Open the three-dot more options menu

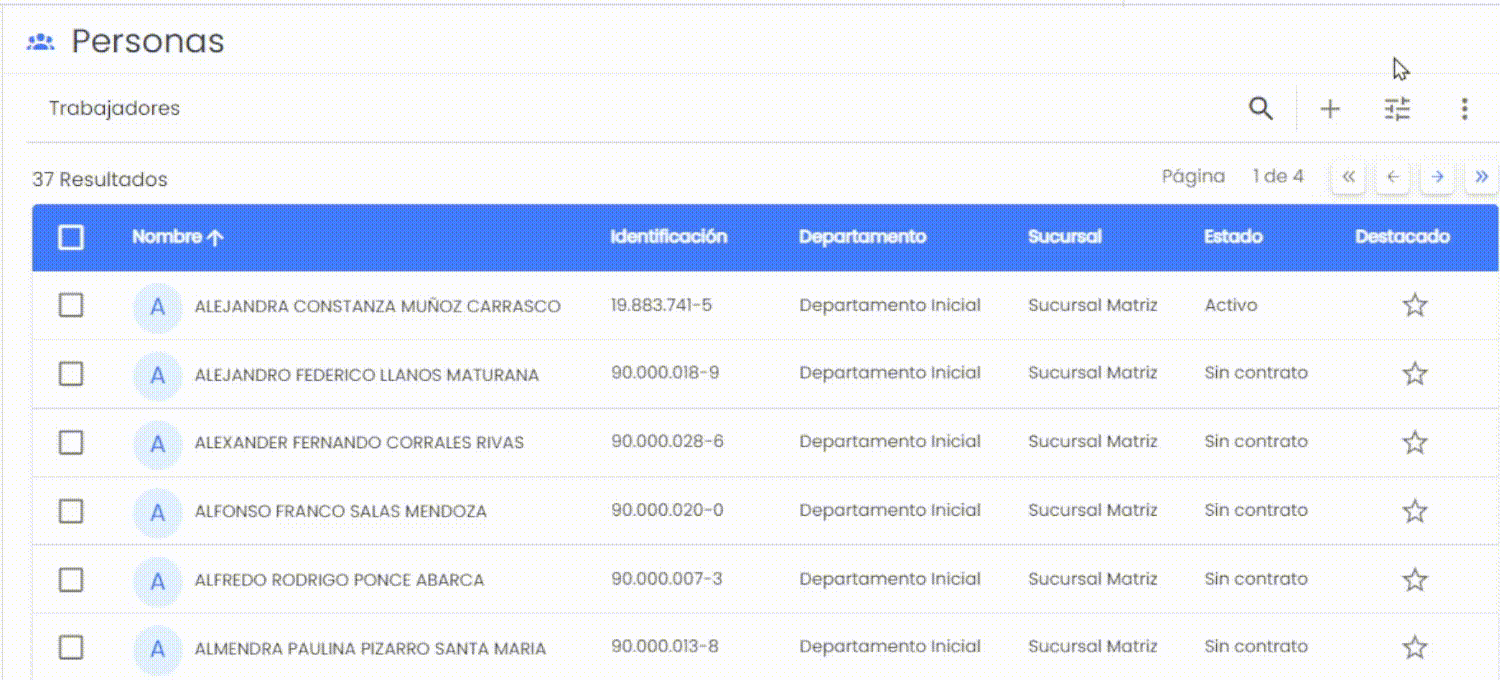tap(1464, 109)
